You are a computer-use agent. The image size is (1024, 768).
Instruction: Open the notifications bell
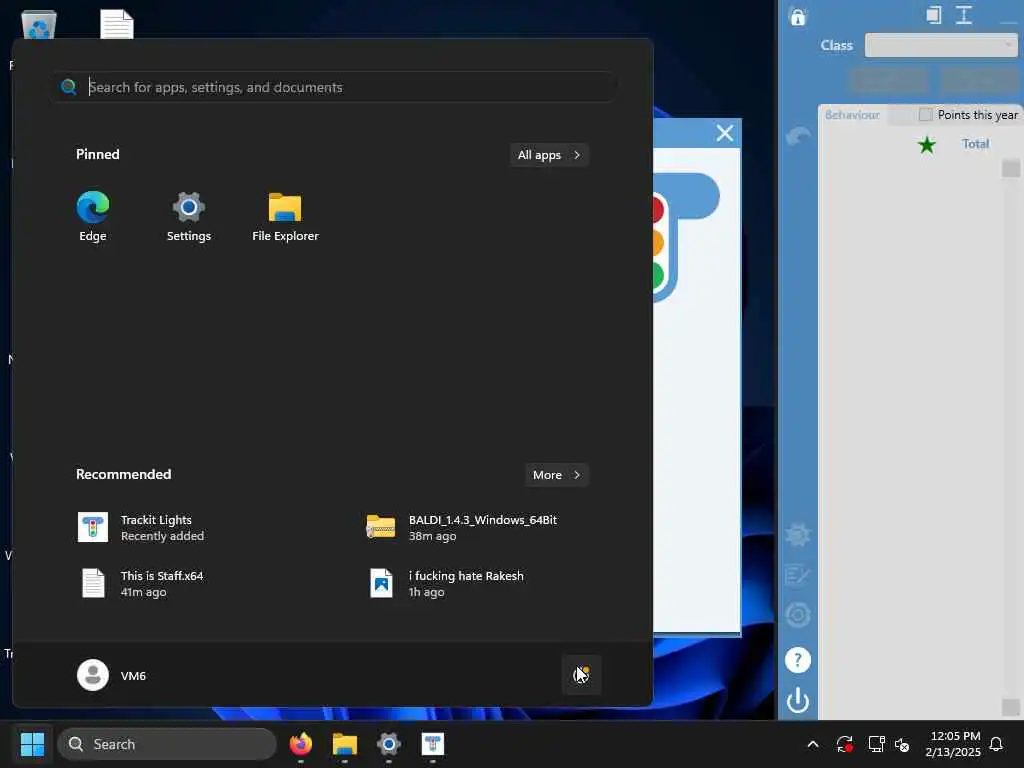coord(996,744)
